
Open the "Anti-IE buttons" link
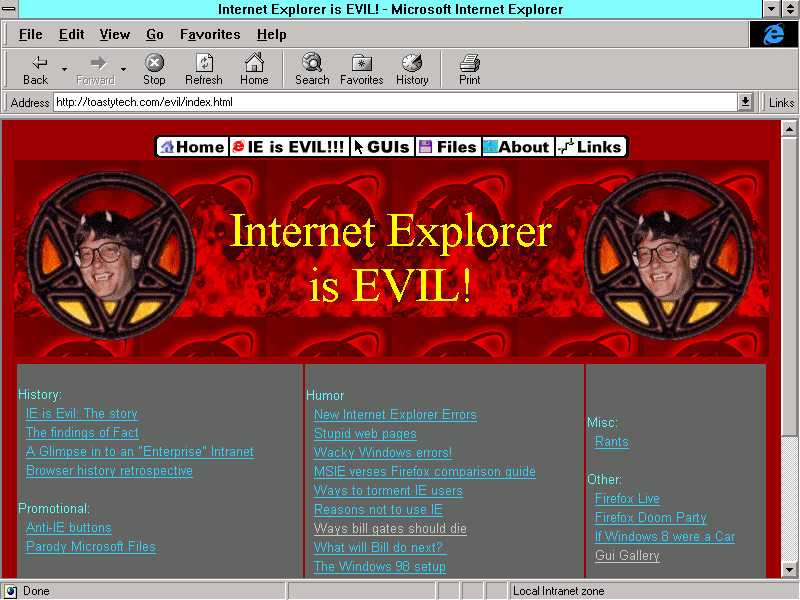point(69,528)
